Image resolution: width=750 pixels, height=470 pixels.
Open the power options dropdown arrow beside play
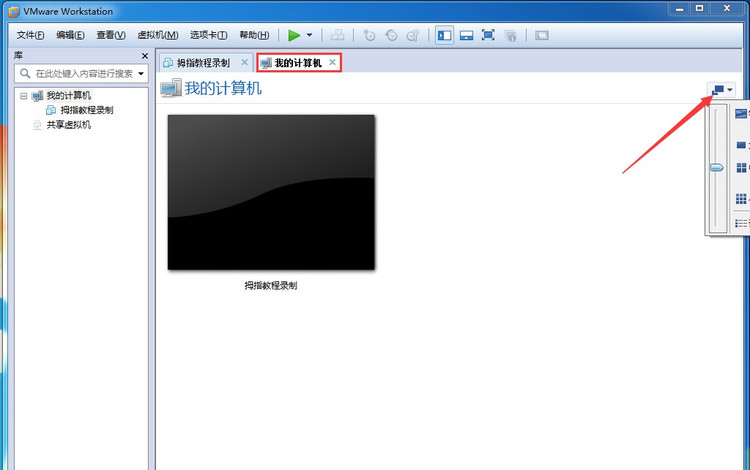309,35
